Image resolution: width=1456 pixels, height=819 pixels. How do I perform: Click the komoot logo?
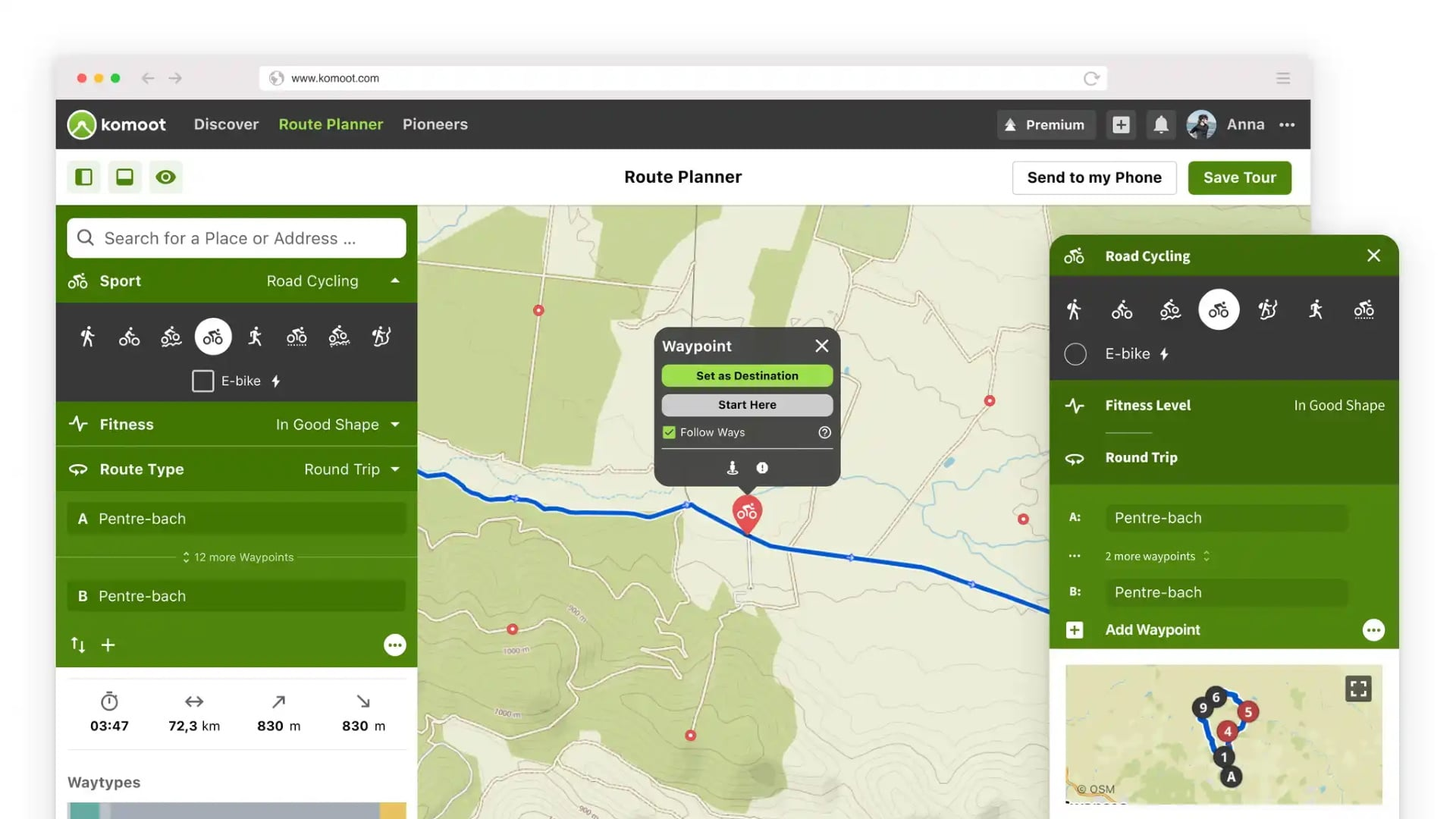pos(117,124)
